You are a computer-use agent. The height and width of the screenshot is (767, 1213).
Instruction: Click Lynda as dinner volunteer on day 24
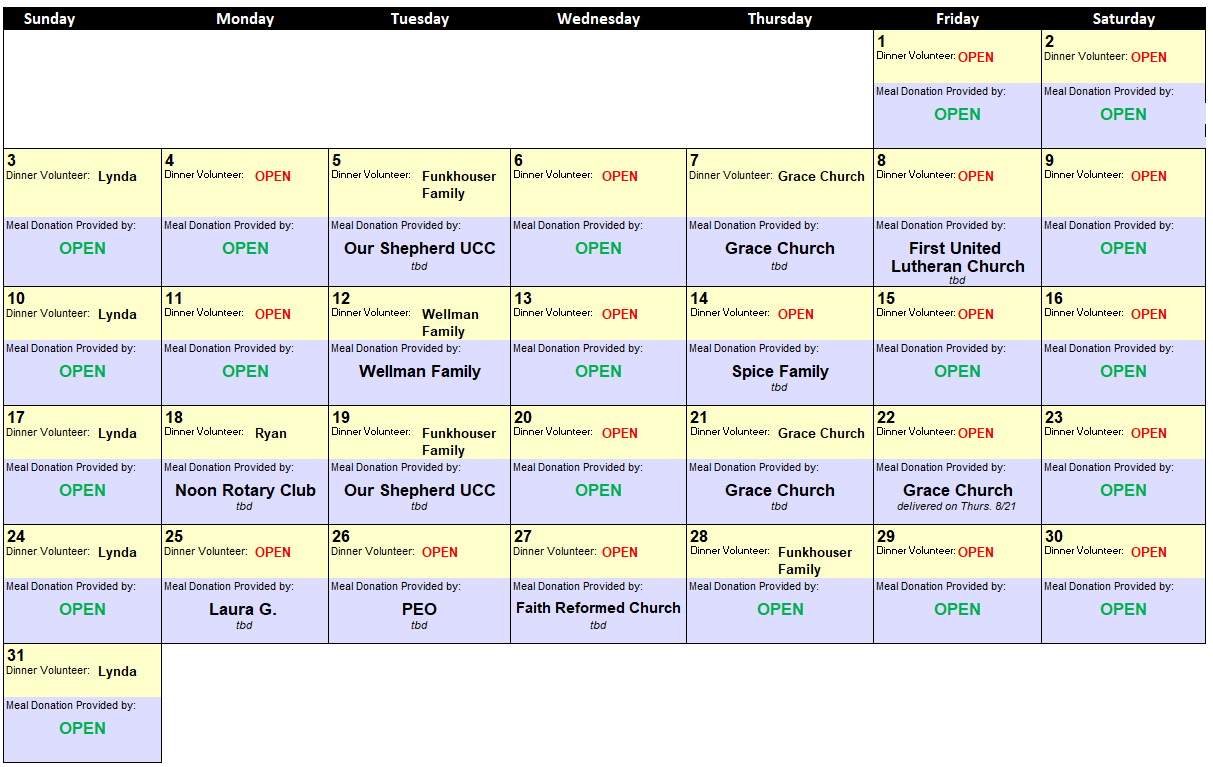coord(117,552)
